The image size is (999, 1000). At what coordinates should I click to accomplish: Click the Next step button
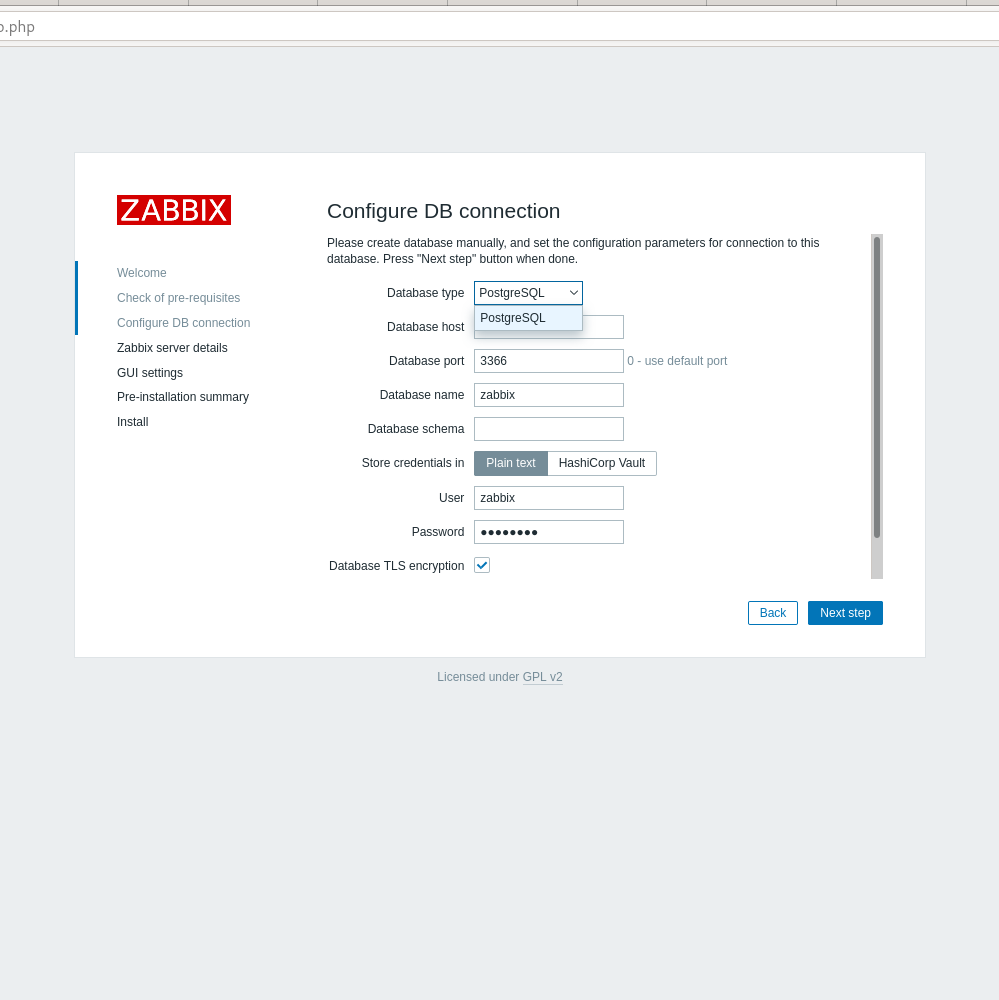point(845,613)
